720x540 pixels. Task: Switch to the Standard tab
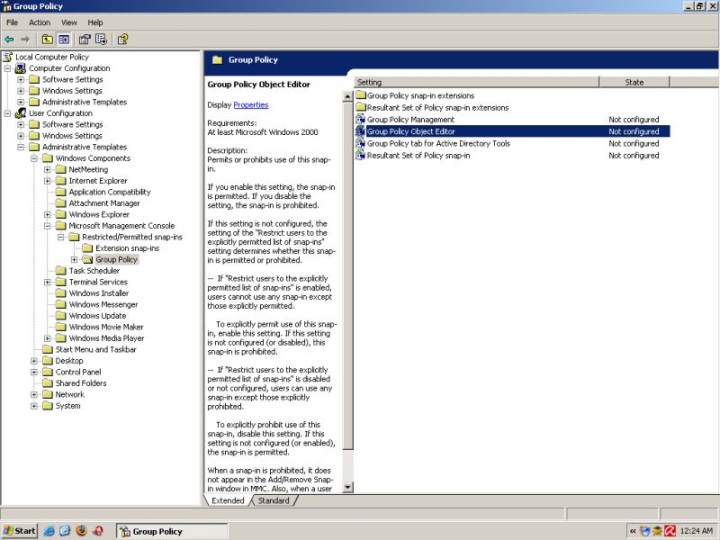tap(273, 500)
